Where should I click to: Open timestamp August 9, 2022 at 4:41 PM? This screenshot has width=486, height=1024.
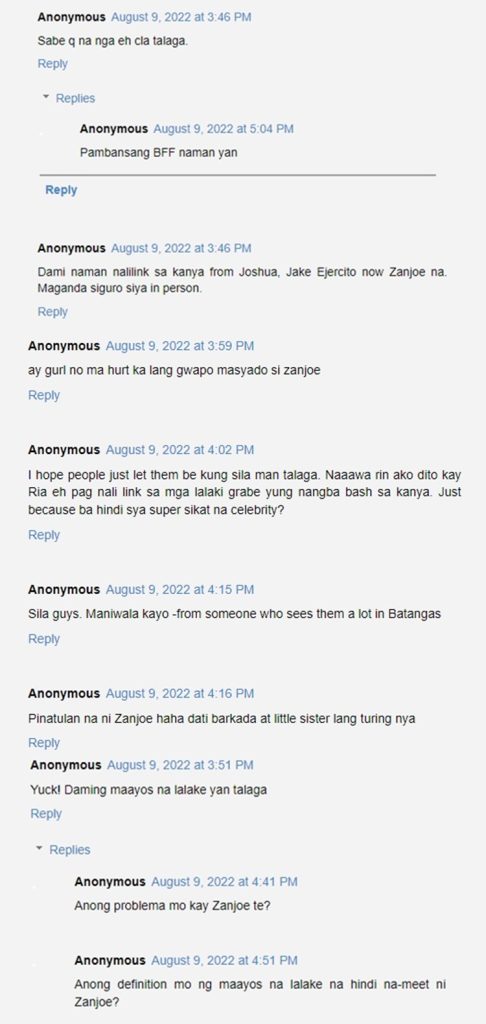(224, 882)
